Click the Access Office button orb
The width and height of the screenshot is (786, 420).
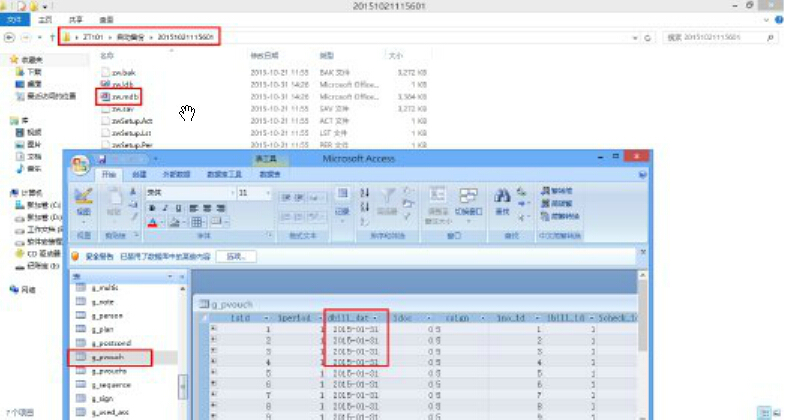80,164
